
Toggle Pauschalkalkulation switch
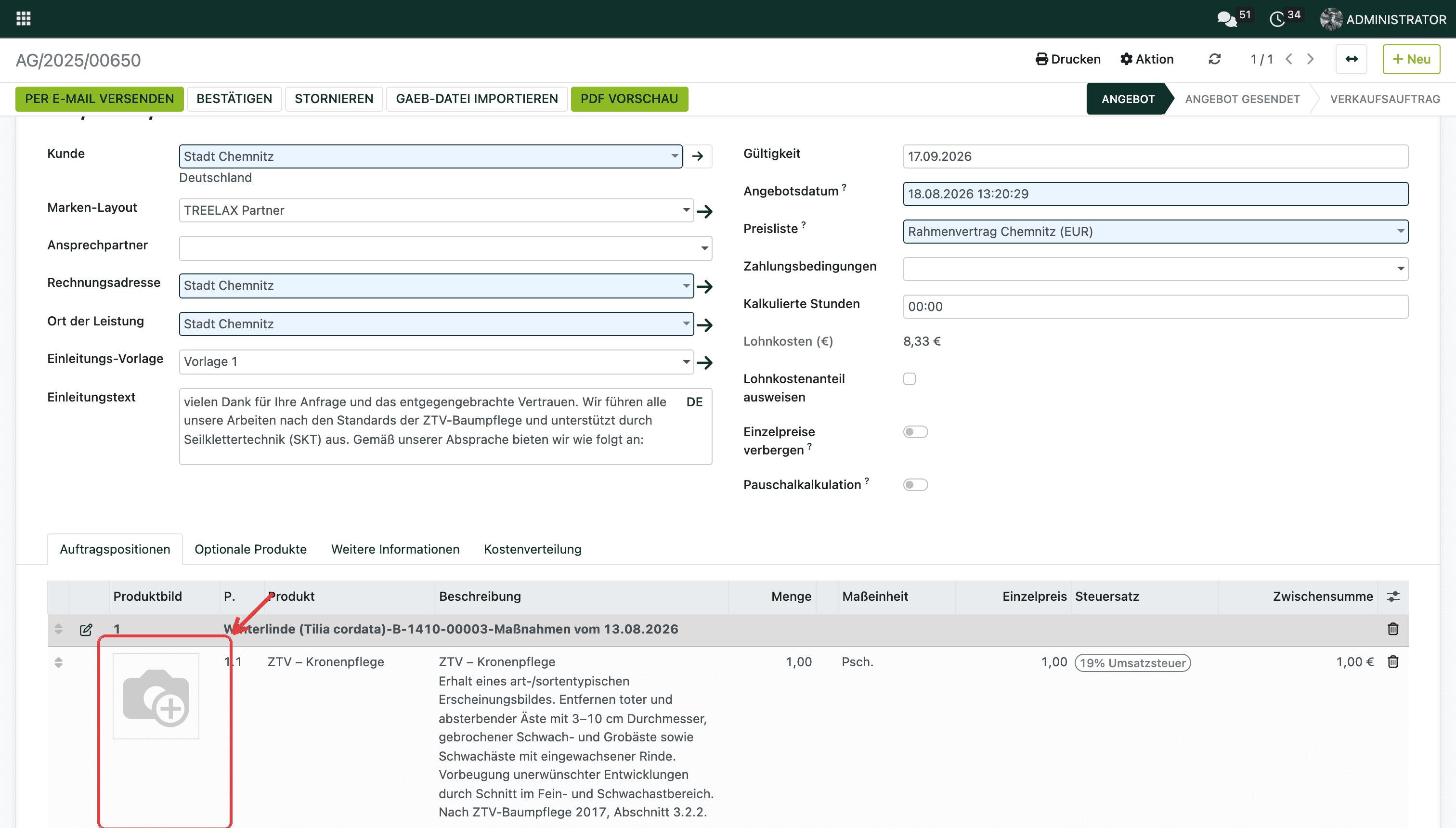click(x=915, y=485)
